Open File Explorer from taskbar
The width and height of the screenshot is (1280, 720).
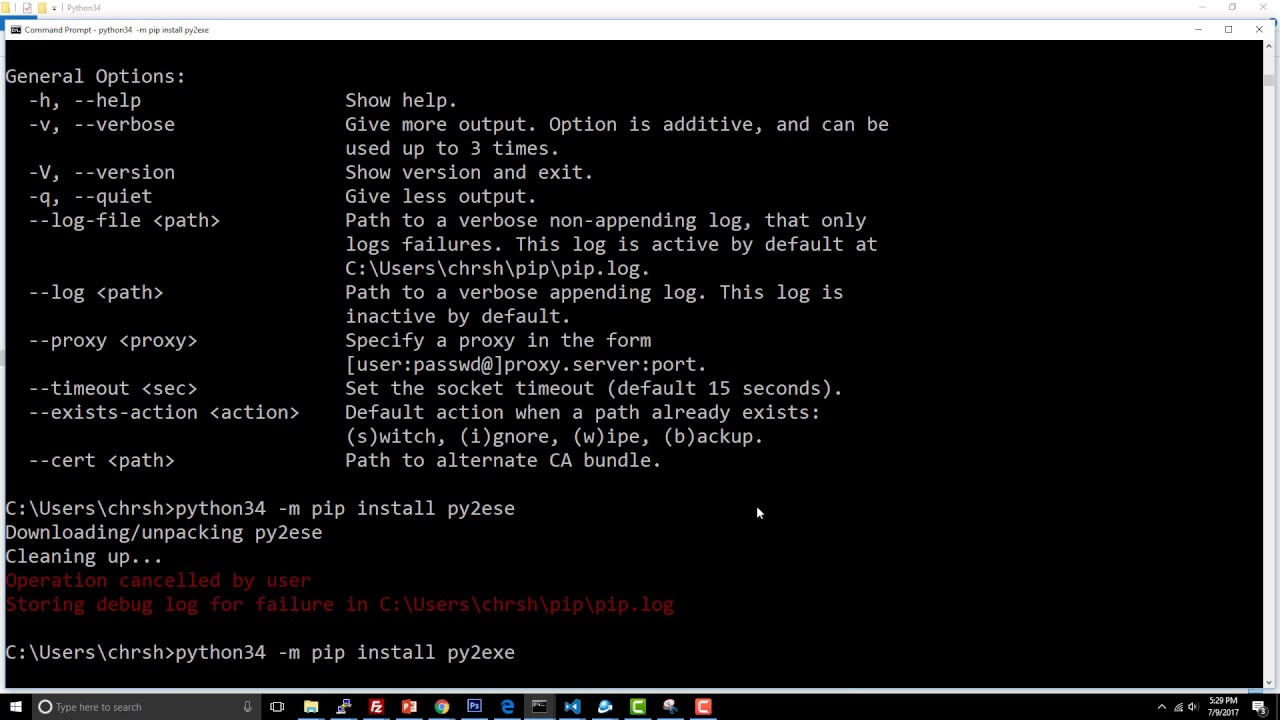[311, 707]
